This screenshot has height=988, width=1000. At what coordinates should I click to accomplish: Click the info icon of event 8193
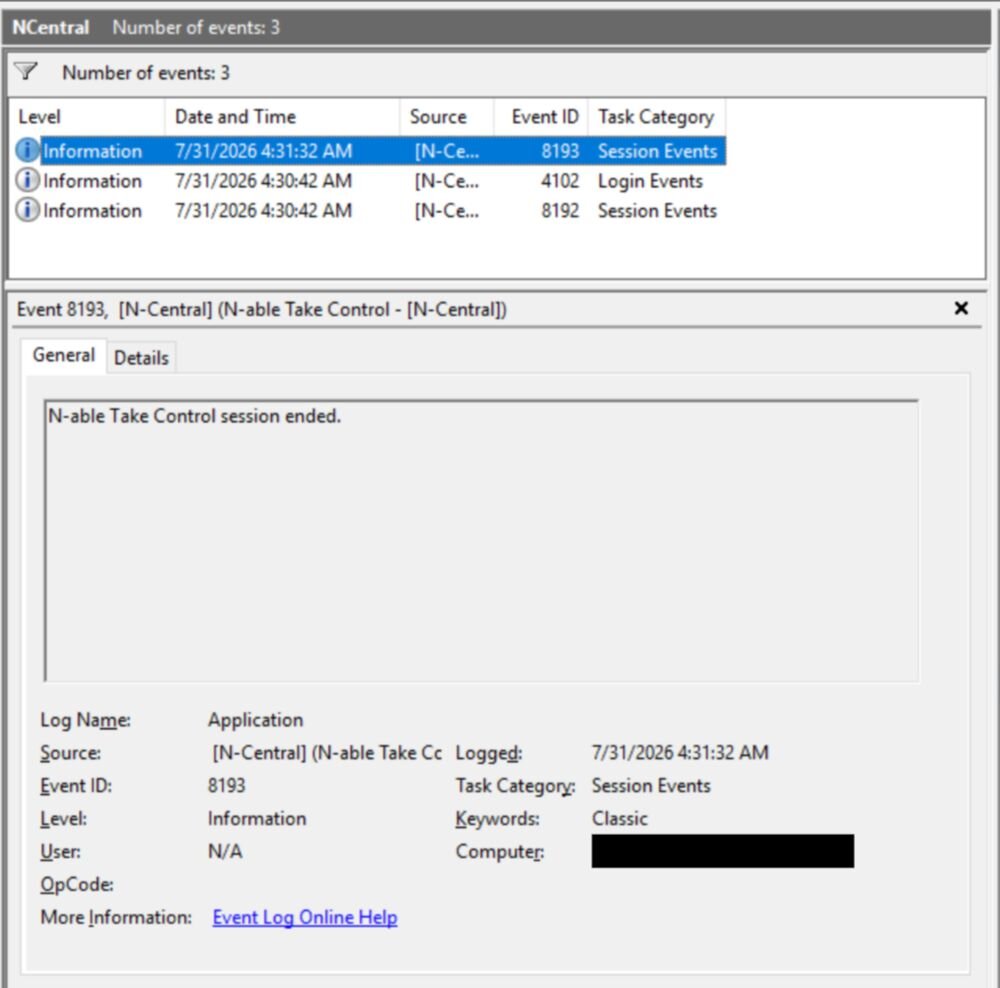click(27, 151)
